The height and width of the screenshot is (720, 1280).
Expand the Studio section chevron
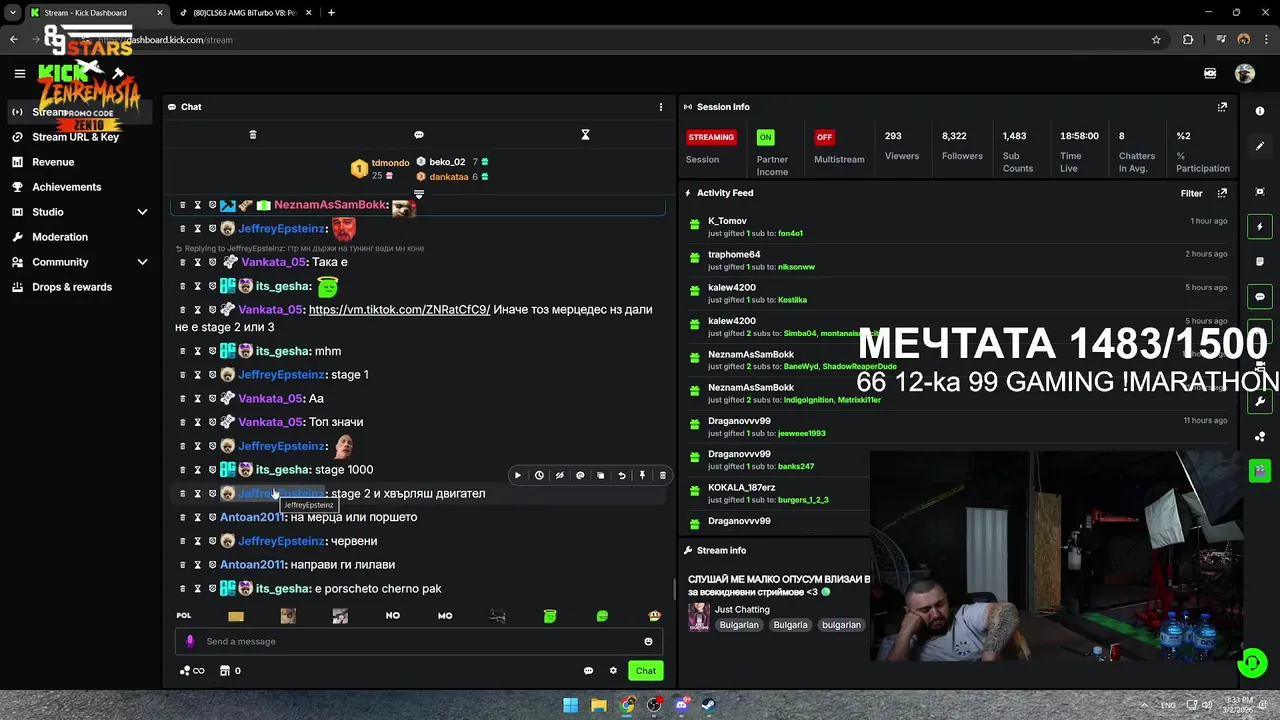[x=142, y=212]
